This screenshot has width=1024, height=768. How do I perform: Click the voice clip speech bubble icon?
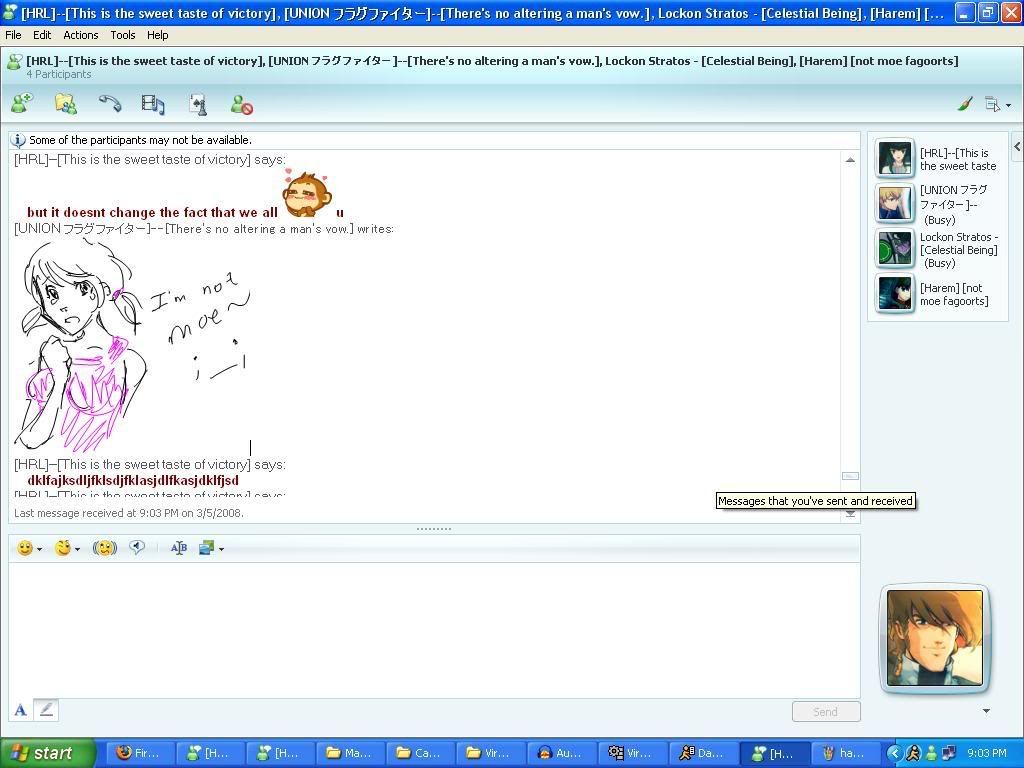pos(137,548)
